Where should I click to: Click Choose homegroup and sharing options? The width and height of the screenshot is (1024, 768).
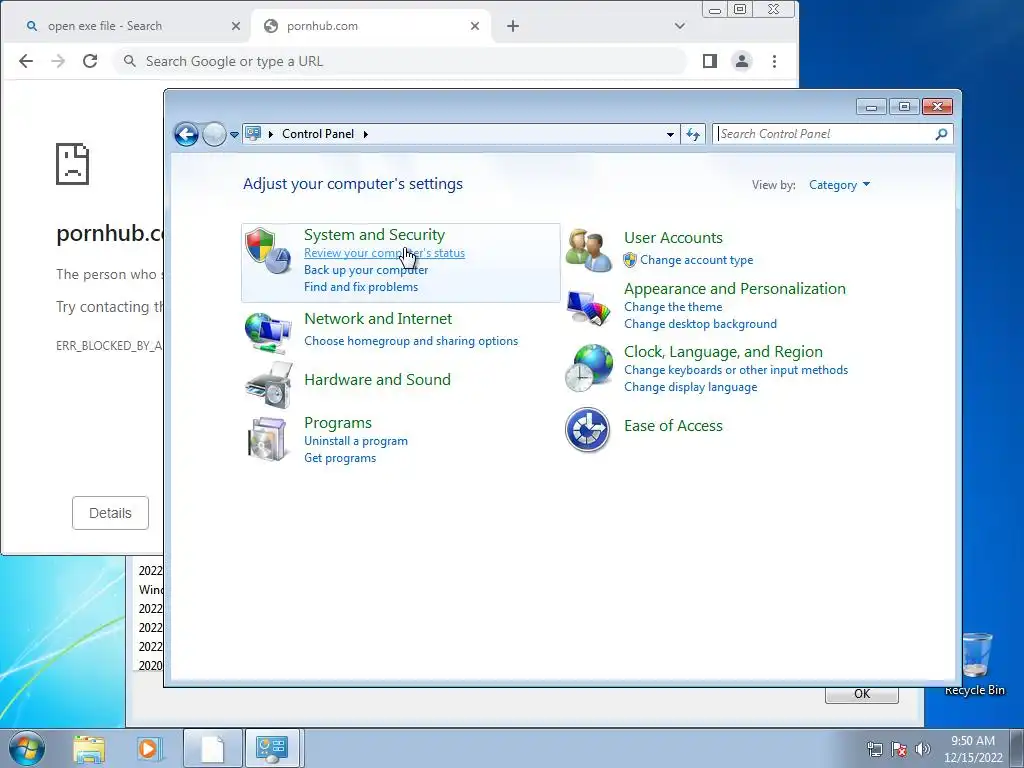411,341
